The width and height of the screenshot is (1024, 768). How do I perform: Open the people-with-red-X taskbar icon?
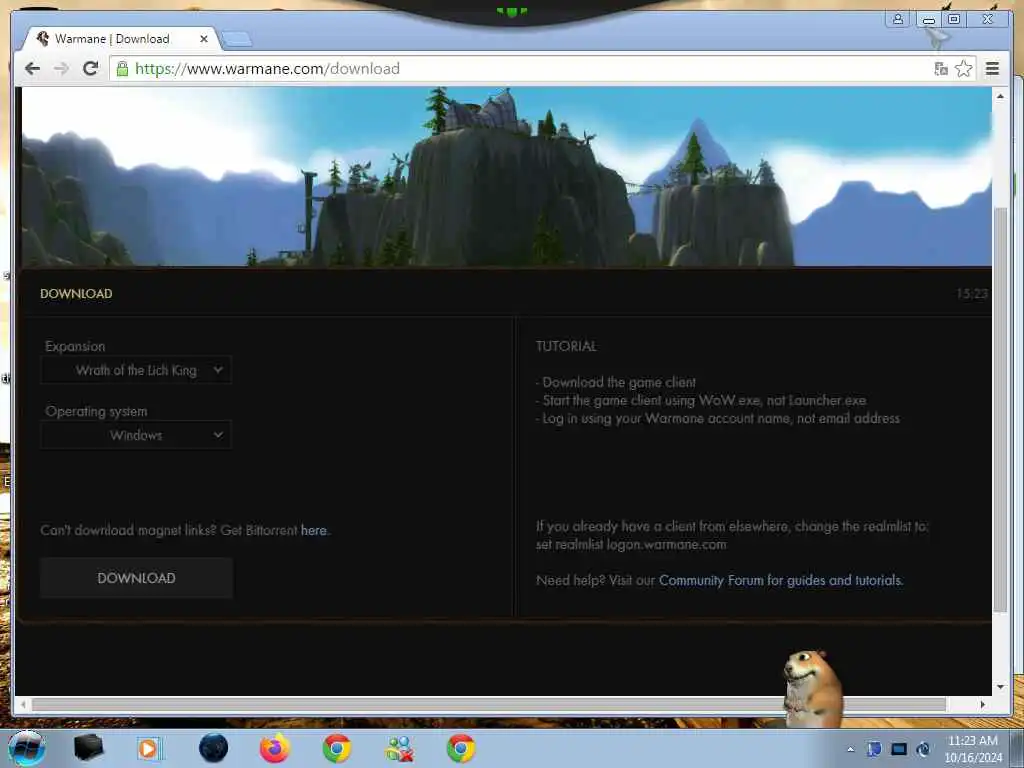[399, 748]
